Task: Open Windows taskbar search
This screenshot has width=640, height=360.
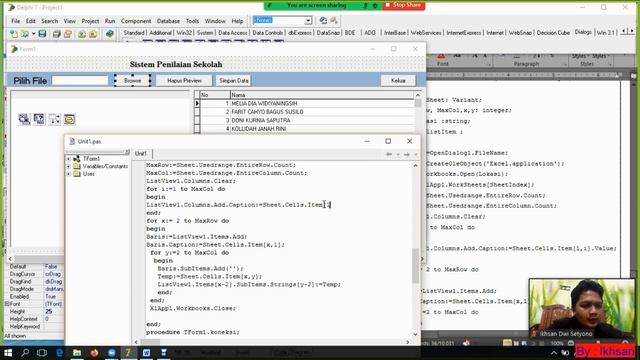Action: (25, 352)
